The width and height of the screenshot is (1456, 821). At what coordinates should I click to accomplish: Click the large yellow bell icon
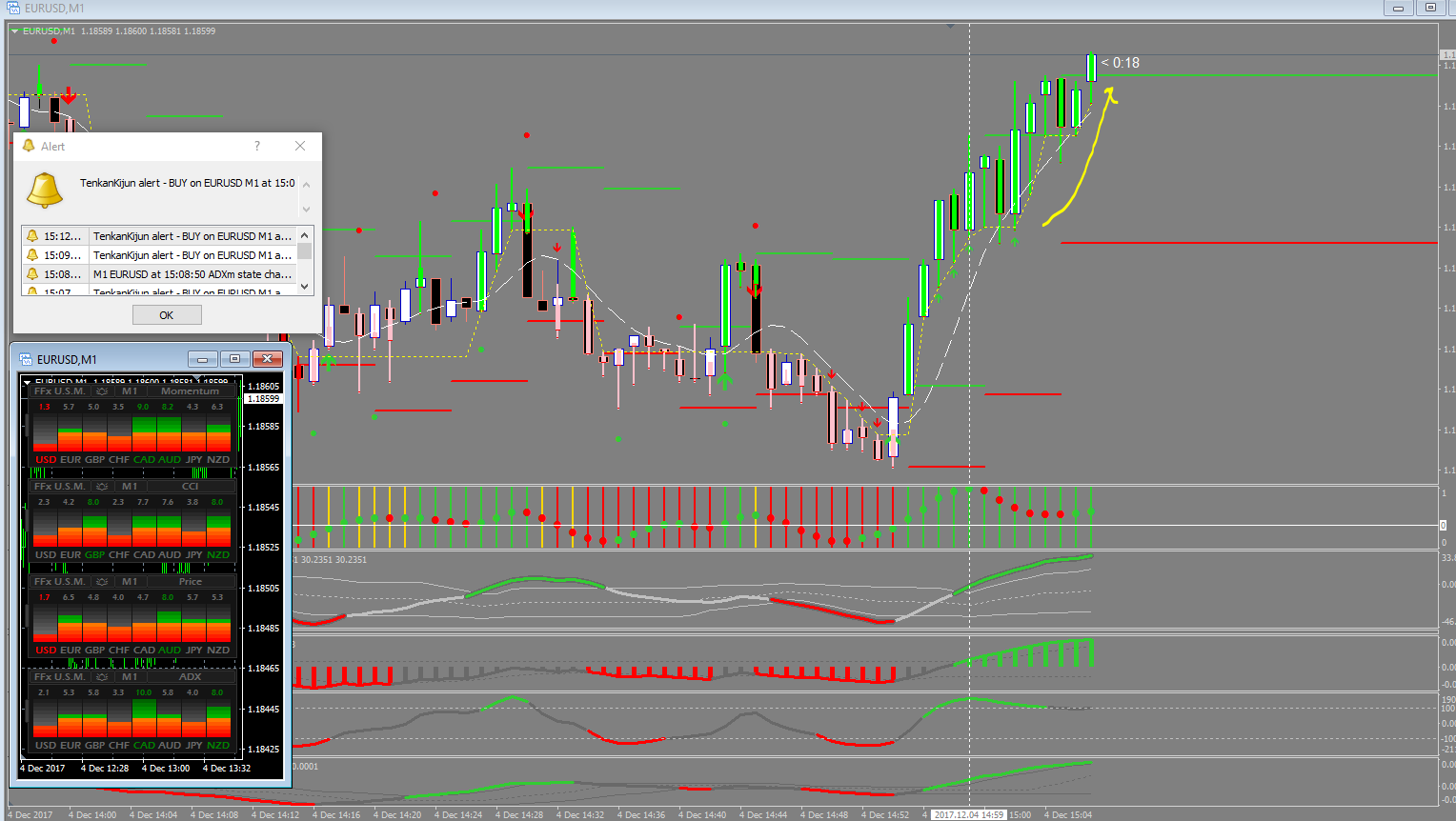click(44, 190)
